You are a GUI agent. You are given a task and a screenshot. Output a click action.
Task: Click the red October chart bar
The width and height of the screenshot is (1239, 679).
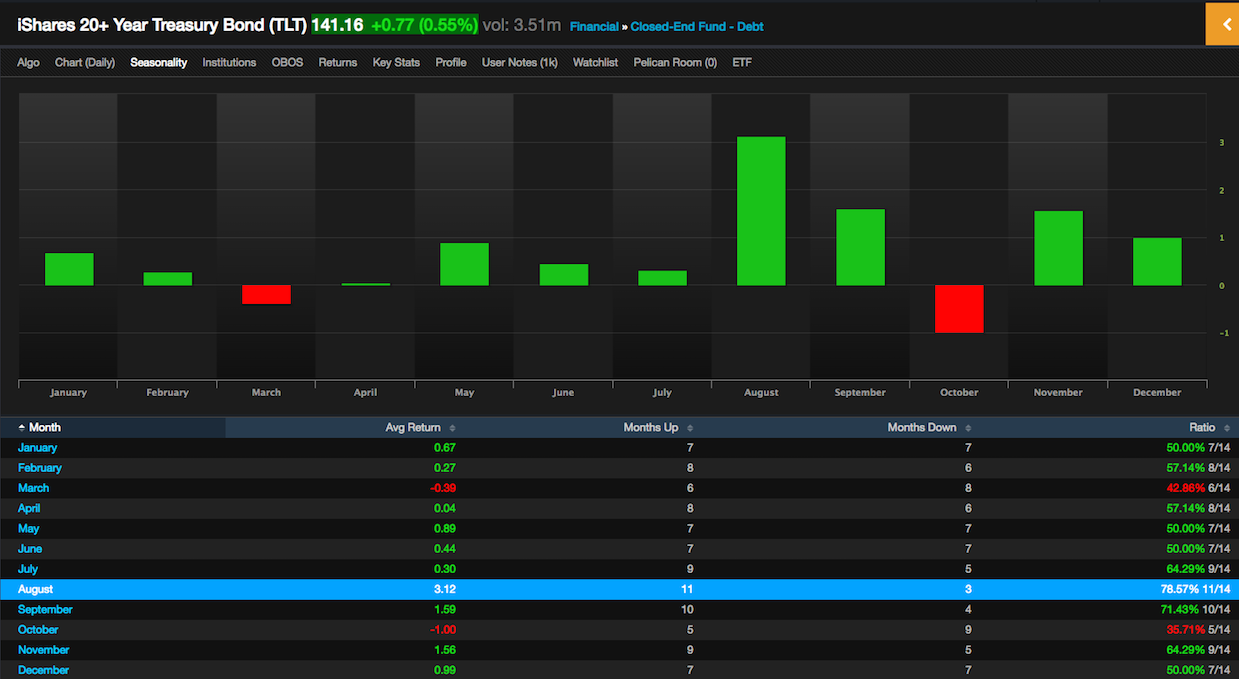coord(959,309)
